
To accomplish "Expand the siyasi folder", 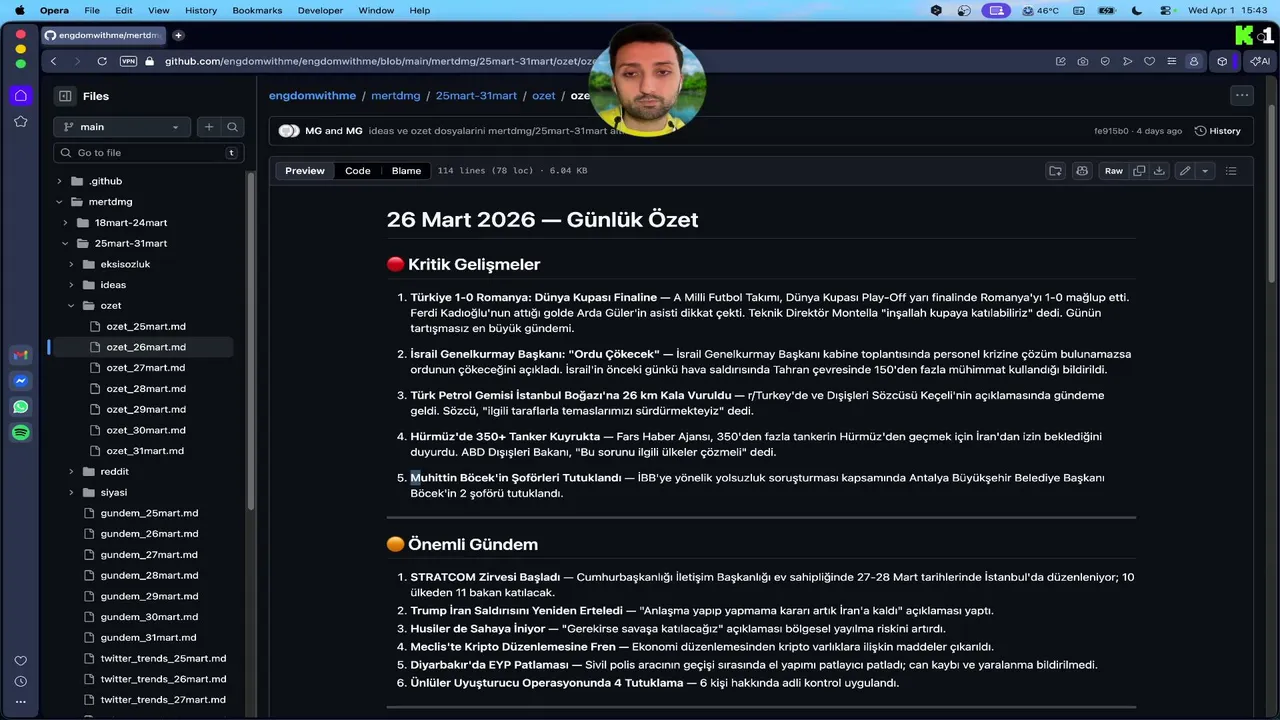I will tap(71, 492).
